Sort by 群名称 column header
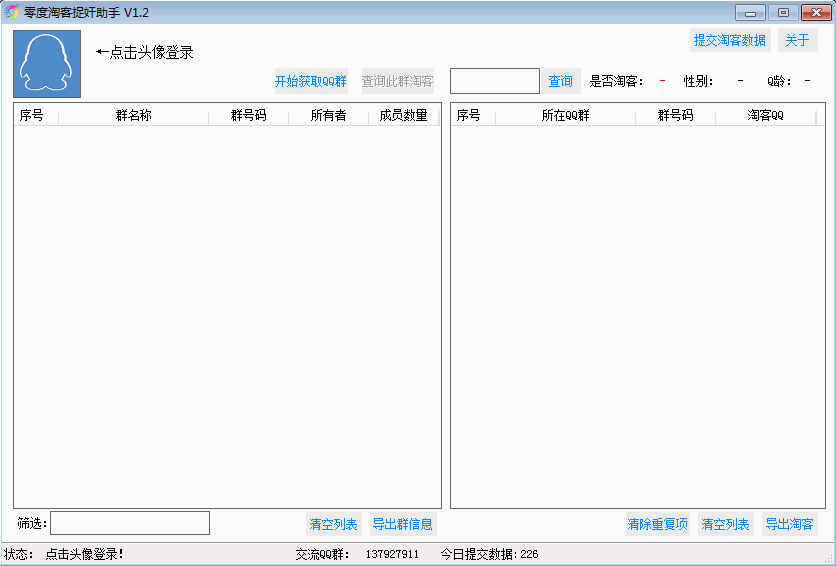Screen dimensions: 836x566 point(133,116)
